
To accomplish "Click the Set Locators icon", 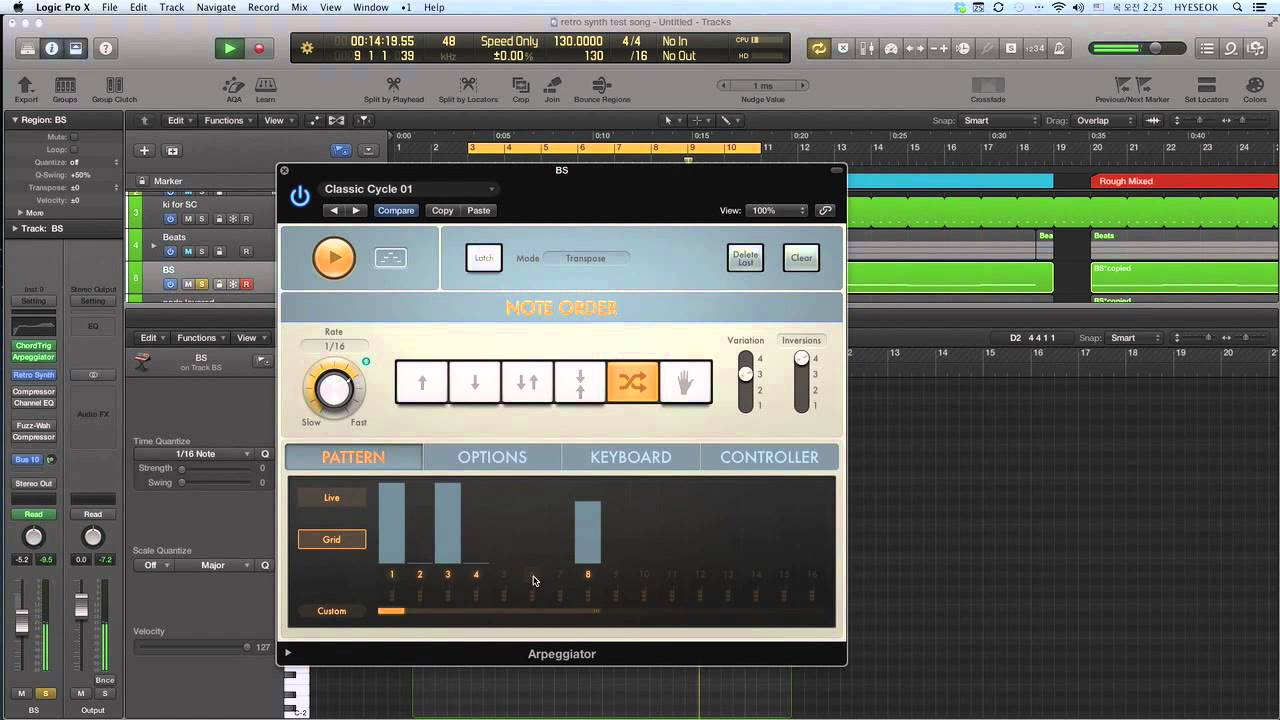I will click(x=1206, y=89).
